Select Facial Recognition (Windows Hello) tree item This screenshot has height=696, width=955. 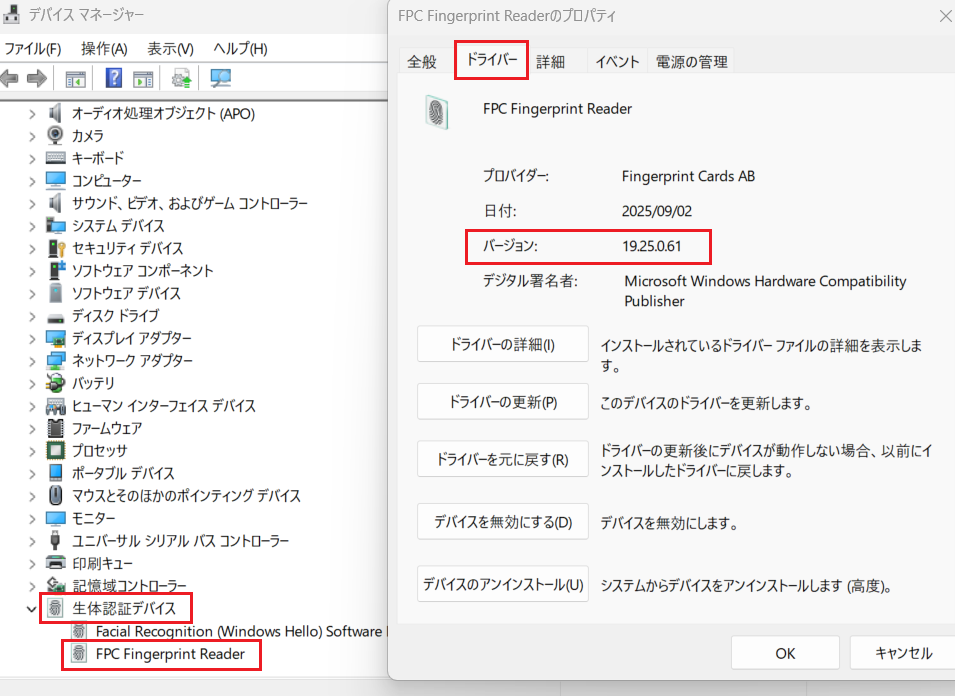(238, 631)
